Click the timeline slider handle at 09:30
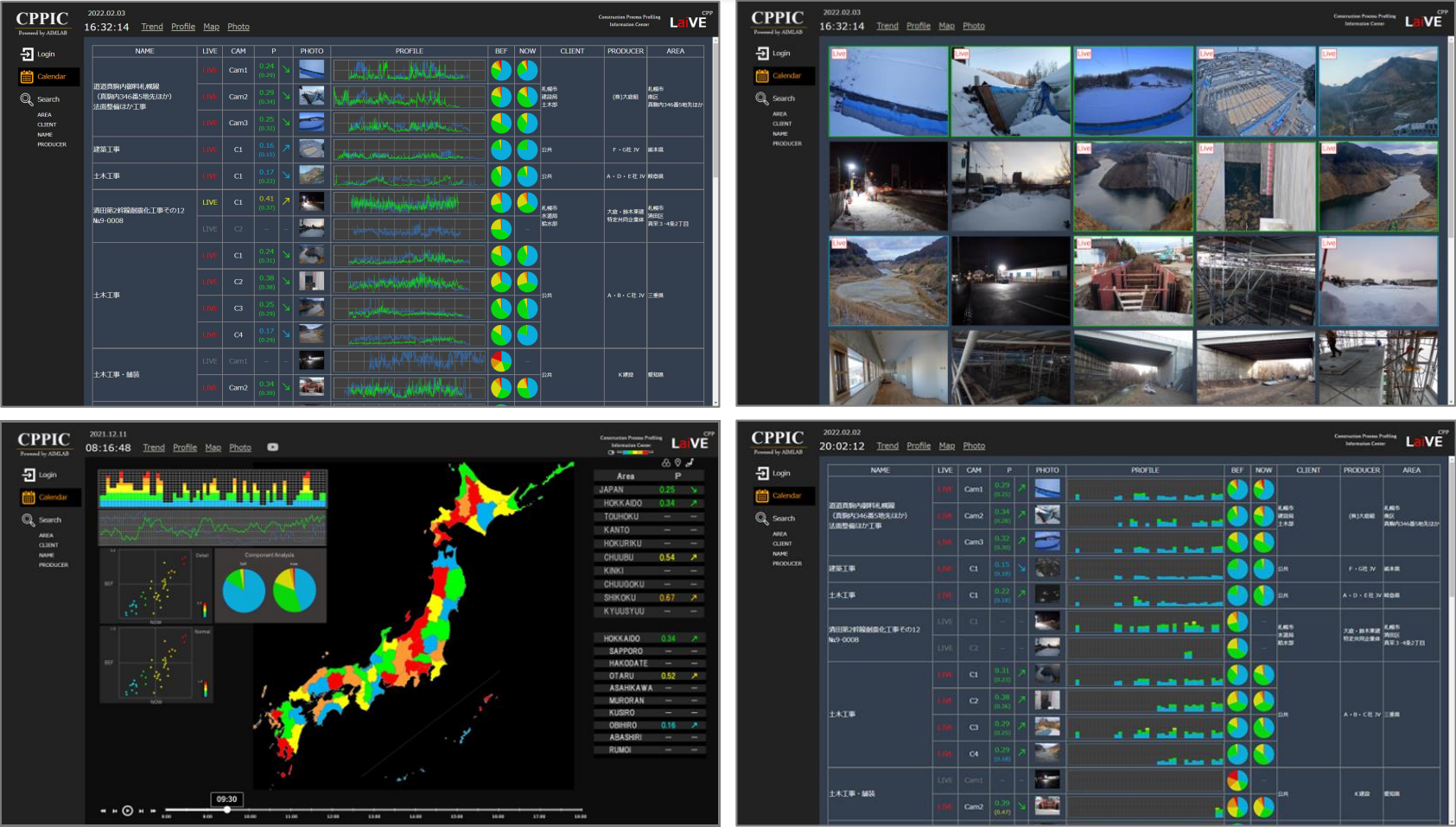Viewport: 1456px width, 827px height. (x=227, y=810)
